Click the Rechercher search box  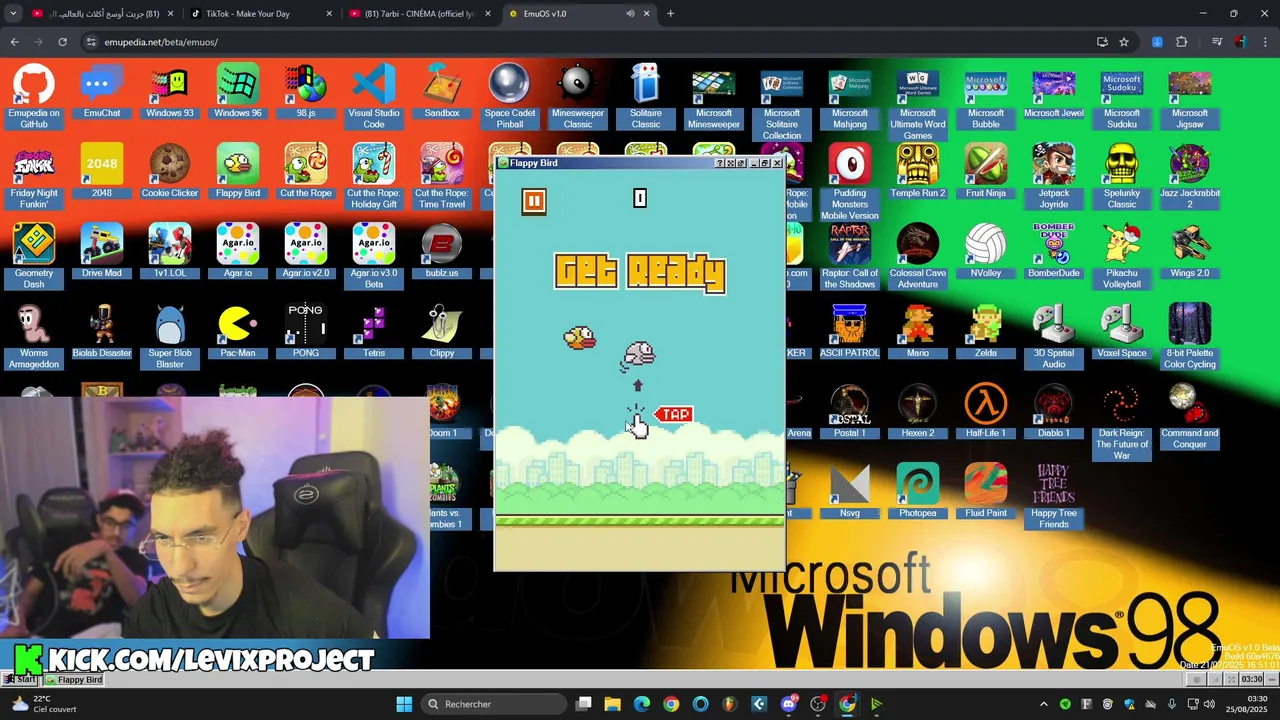tap(492, 704)
